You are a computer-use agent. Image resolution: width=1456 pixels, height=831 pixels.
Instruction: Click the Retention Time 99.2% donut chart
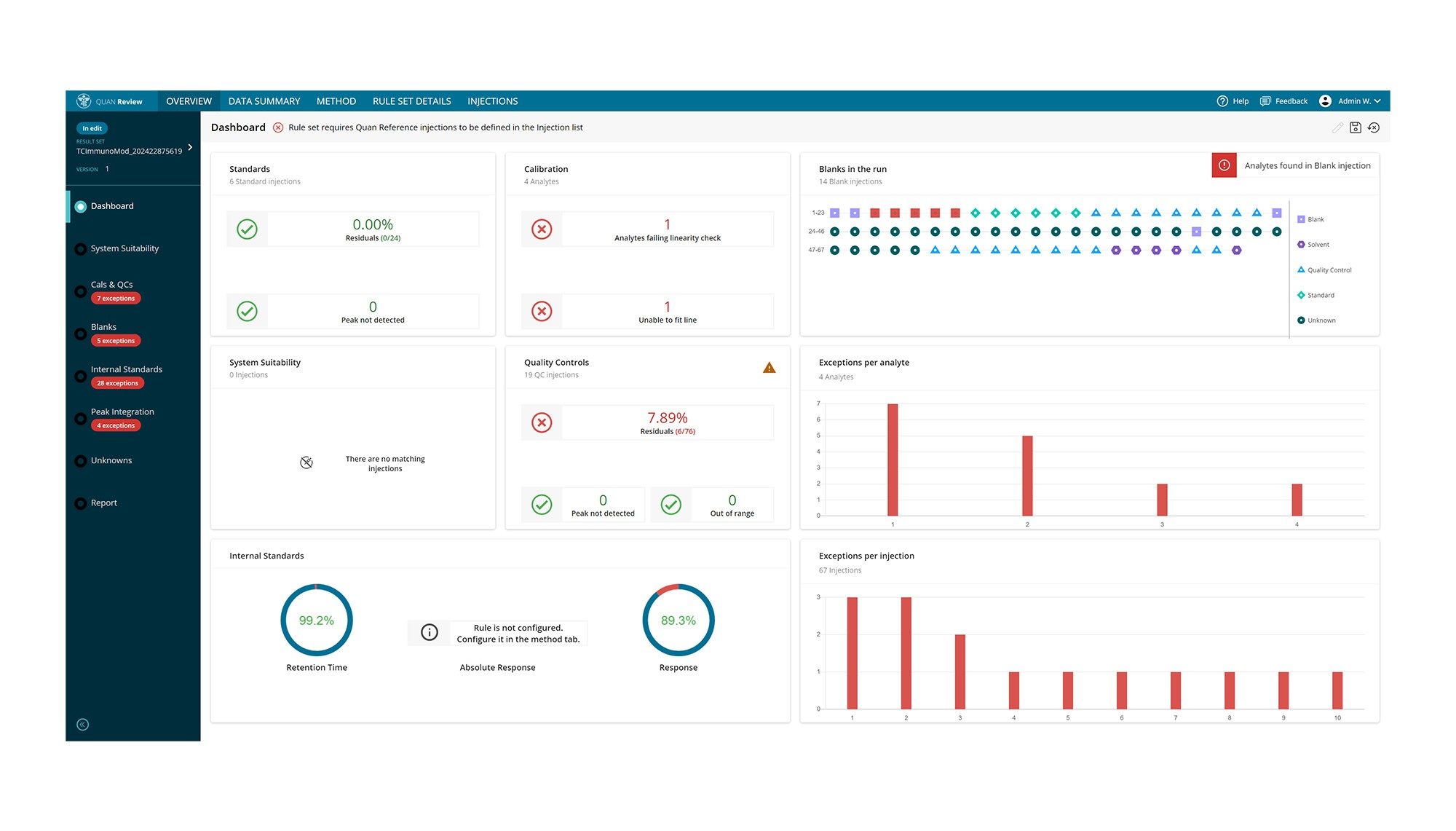316,620
